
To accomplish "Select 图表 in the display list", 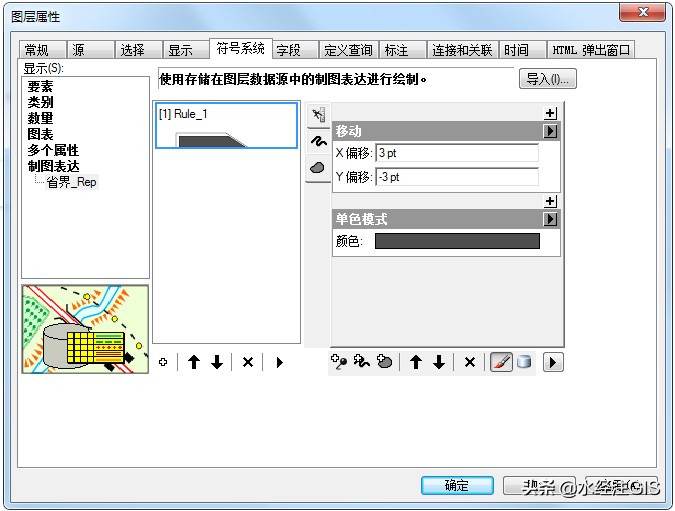I will 40,134.
